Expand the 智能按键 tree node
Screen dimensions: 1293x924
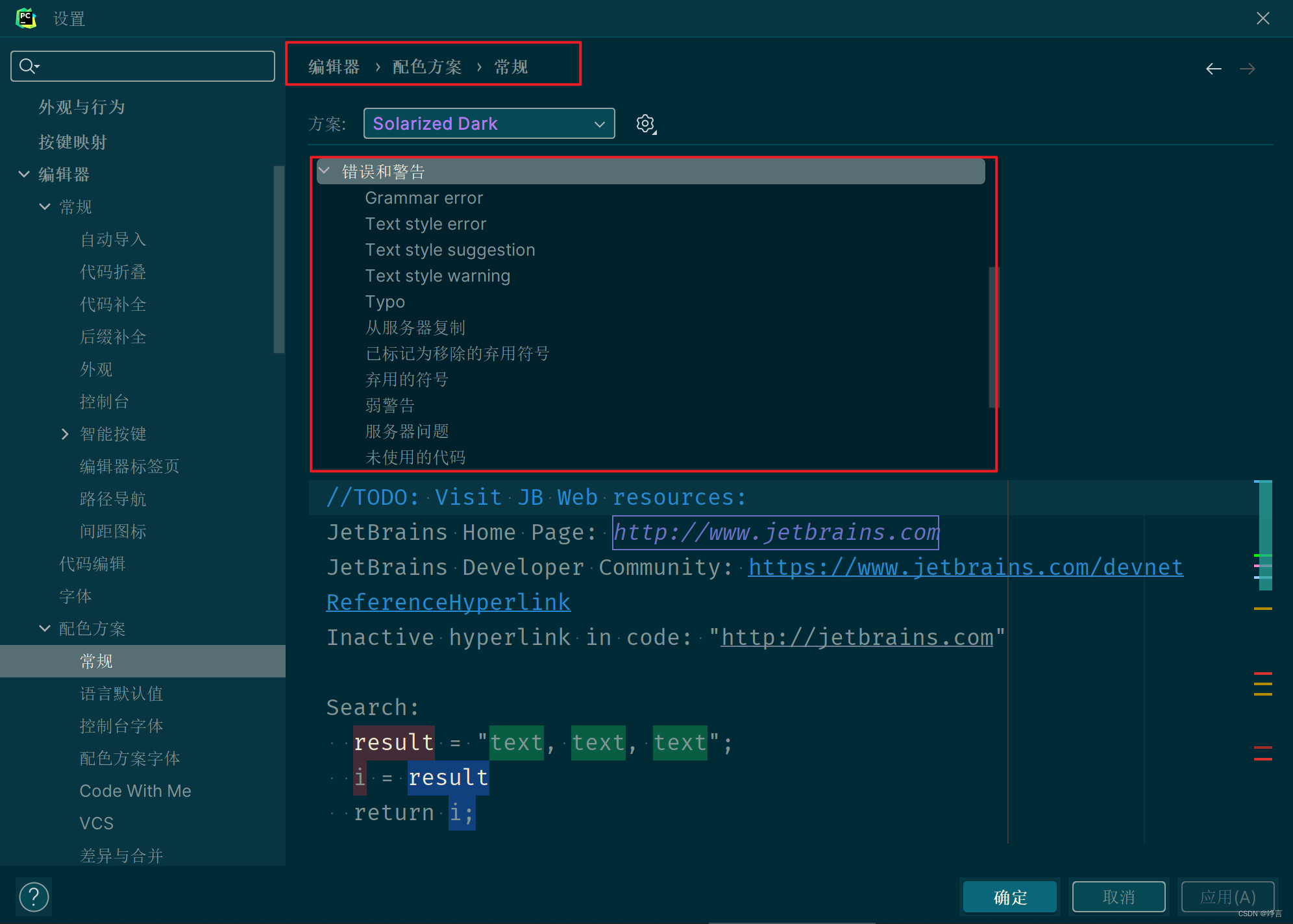point(65,434)
